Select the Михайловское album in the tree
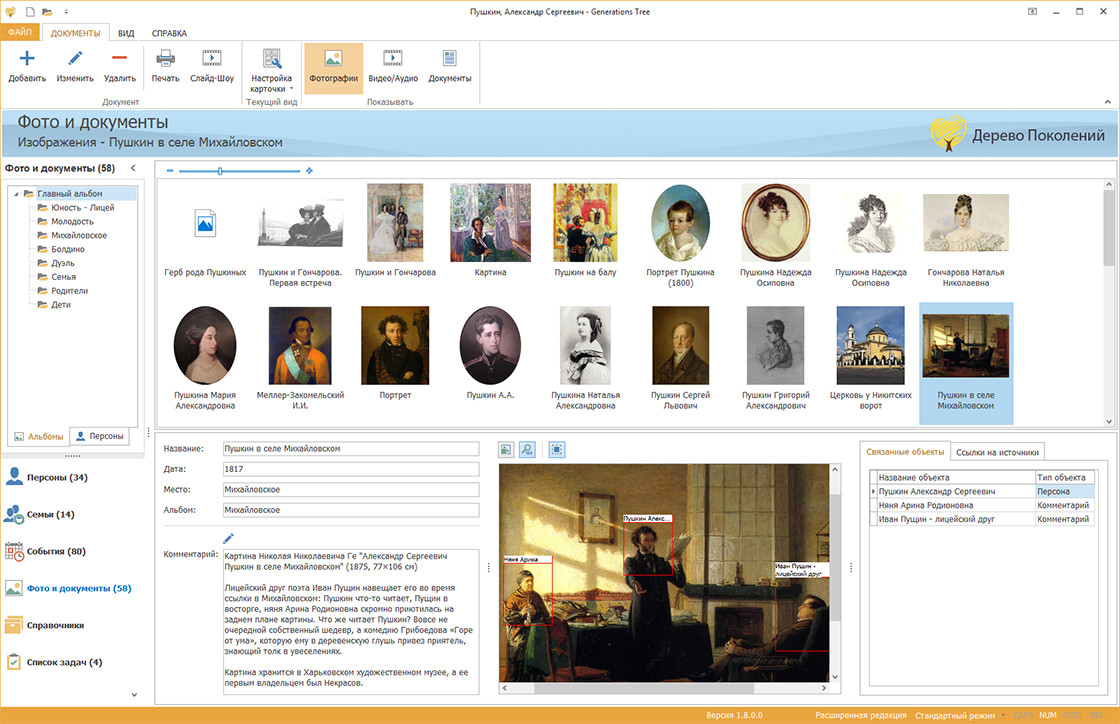Viewport: 1120px width, 724px height. click(79, 235)
